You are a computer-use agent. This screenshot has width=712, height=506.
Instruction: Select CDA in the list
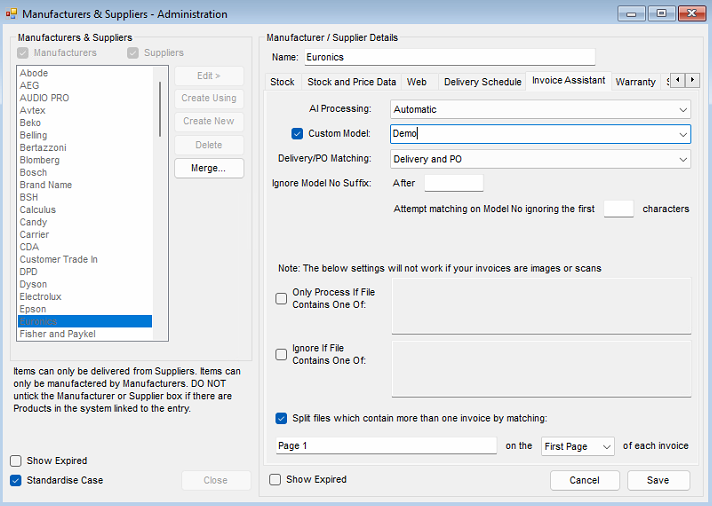coord(85,247)
